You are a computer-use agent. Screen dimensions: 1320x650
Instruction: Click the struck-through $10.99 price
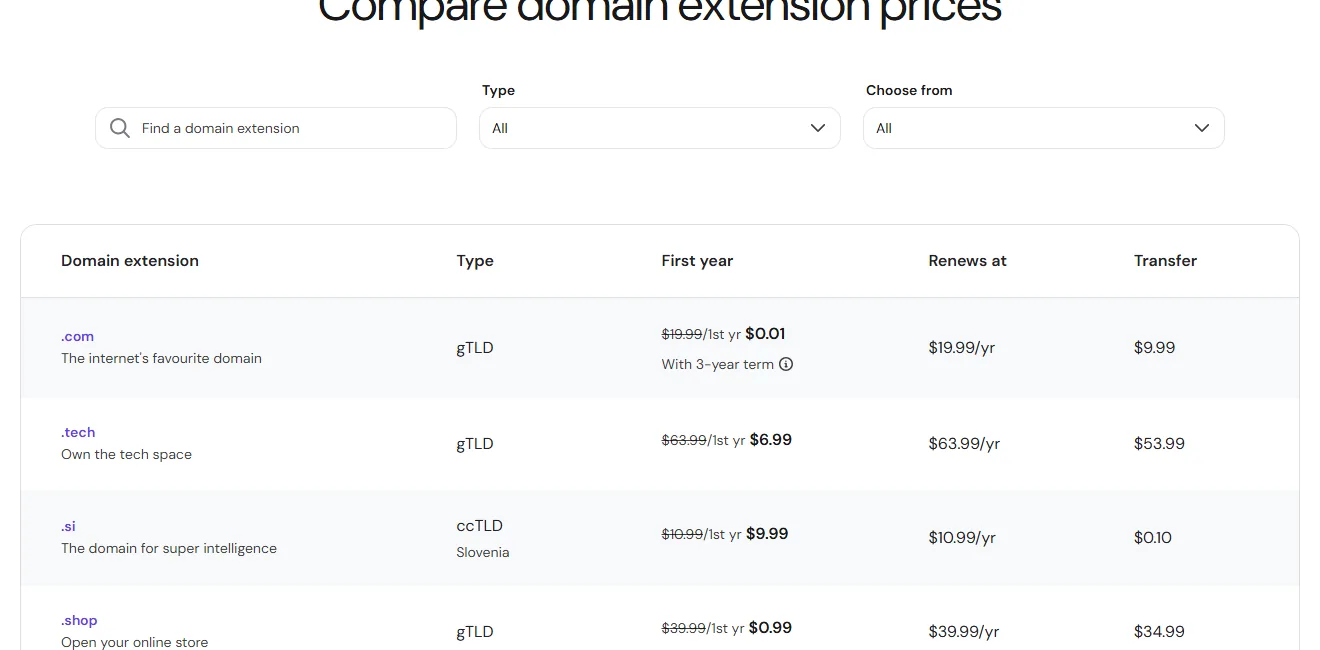coord(682,535)
